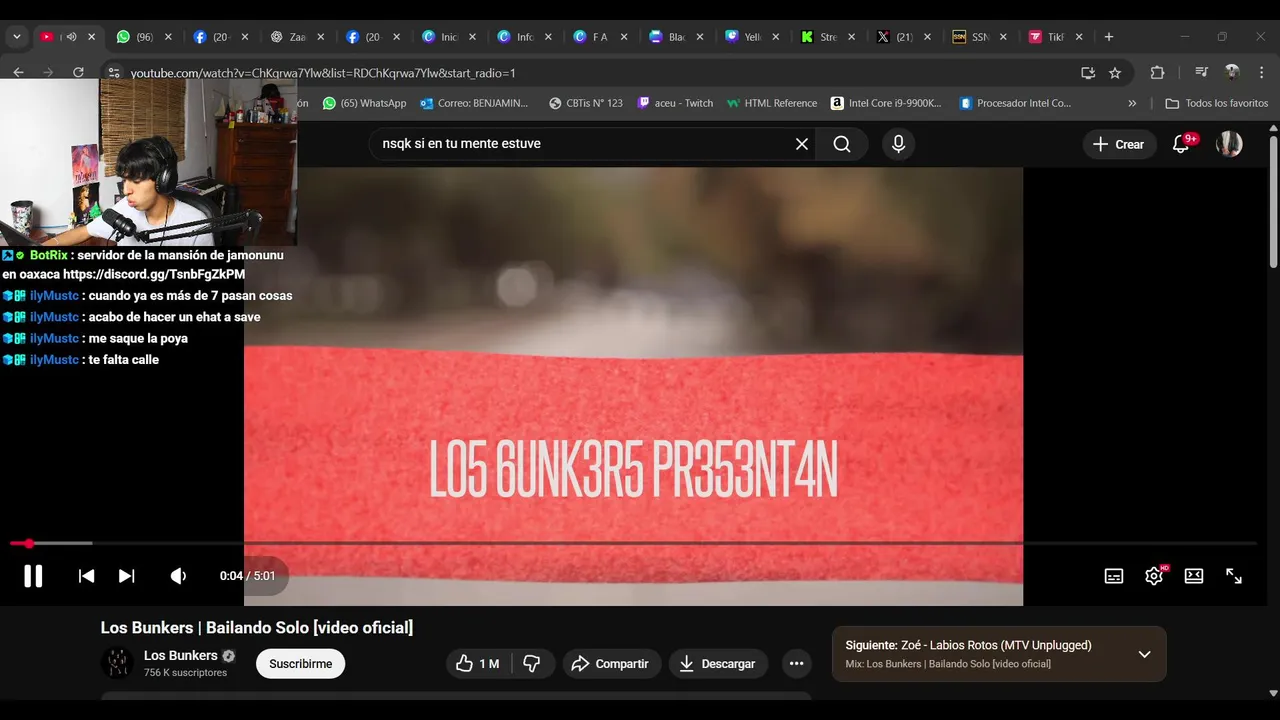Viewport: 1280px width, 720px height.
Task: Switch to the Inic tab
Action: [449, 37]
